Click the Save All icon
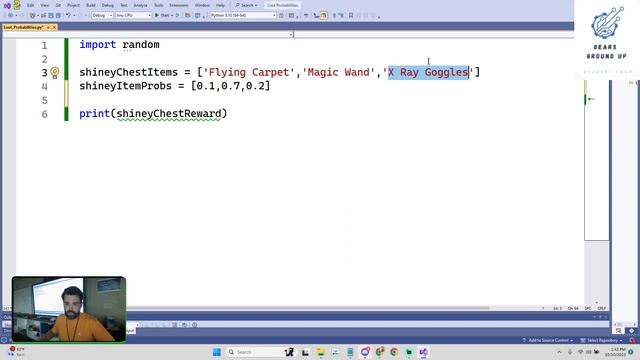 click(x=58, y=15)
